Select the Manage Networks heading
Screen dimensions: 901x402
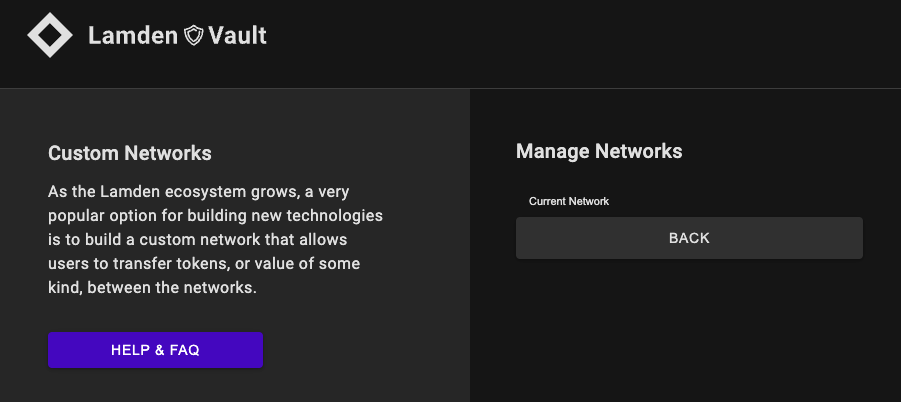tap(599, 151)
